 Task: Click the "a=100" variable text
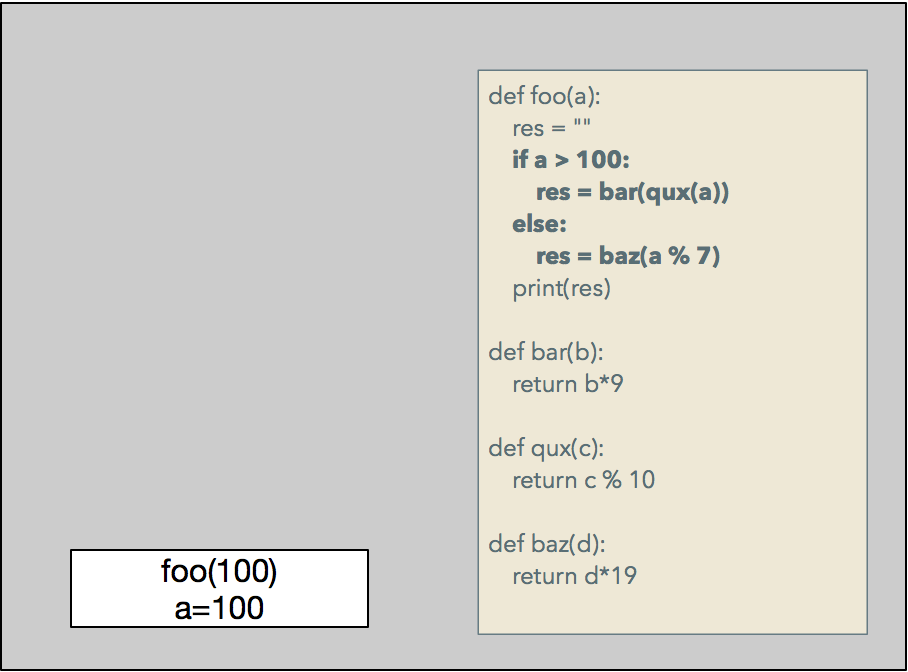click(x=219, y=606)
